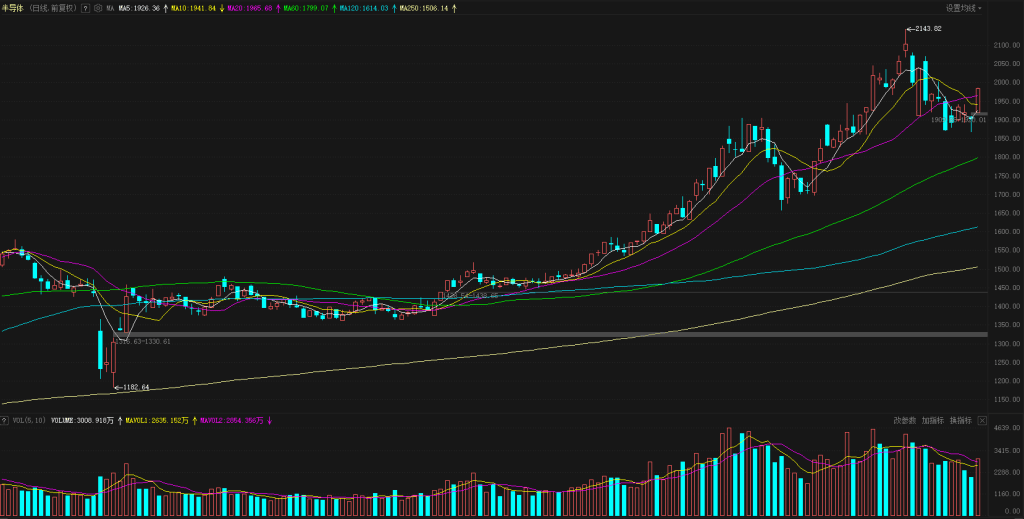Open the 设置均线 dropdown
The height and width of the screenshot is (519, 1024).
pyautogui.click(x=963, y=8)
